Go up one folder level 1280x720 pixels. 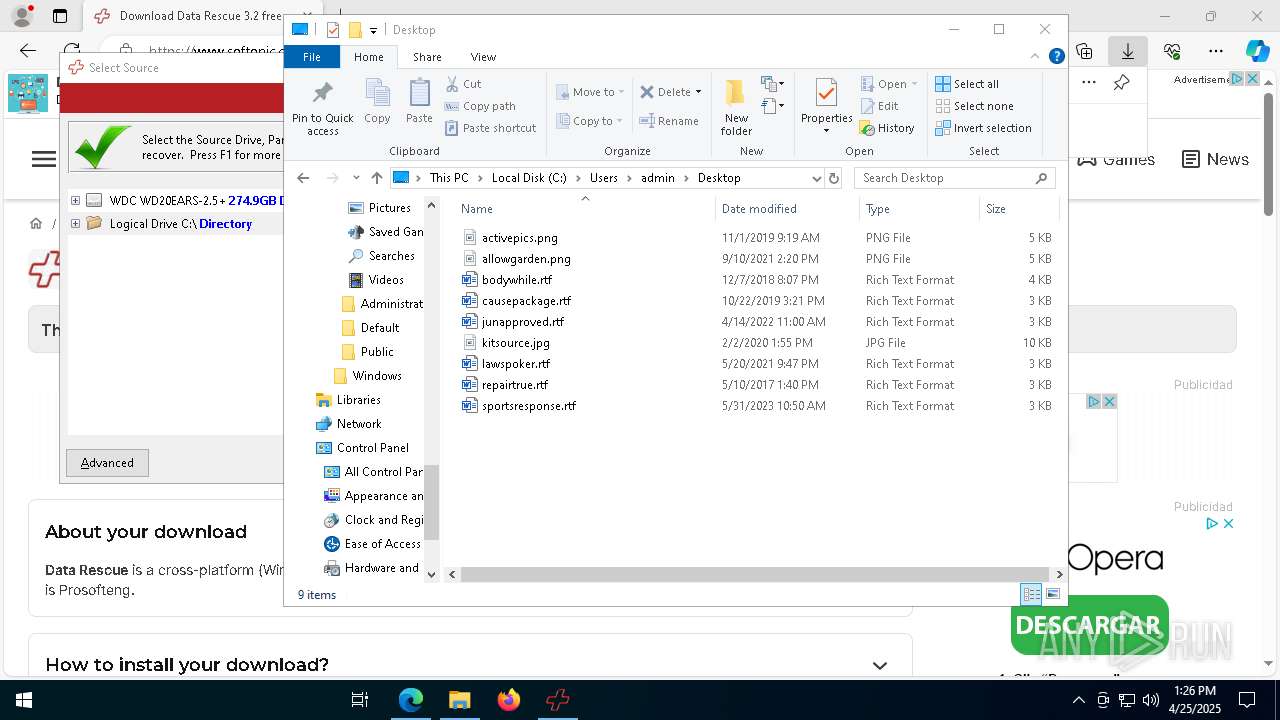[x=376, y=178]
